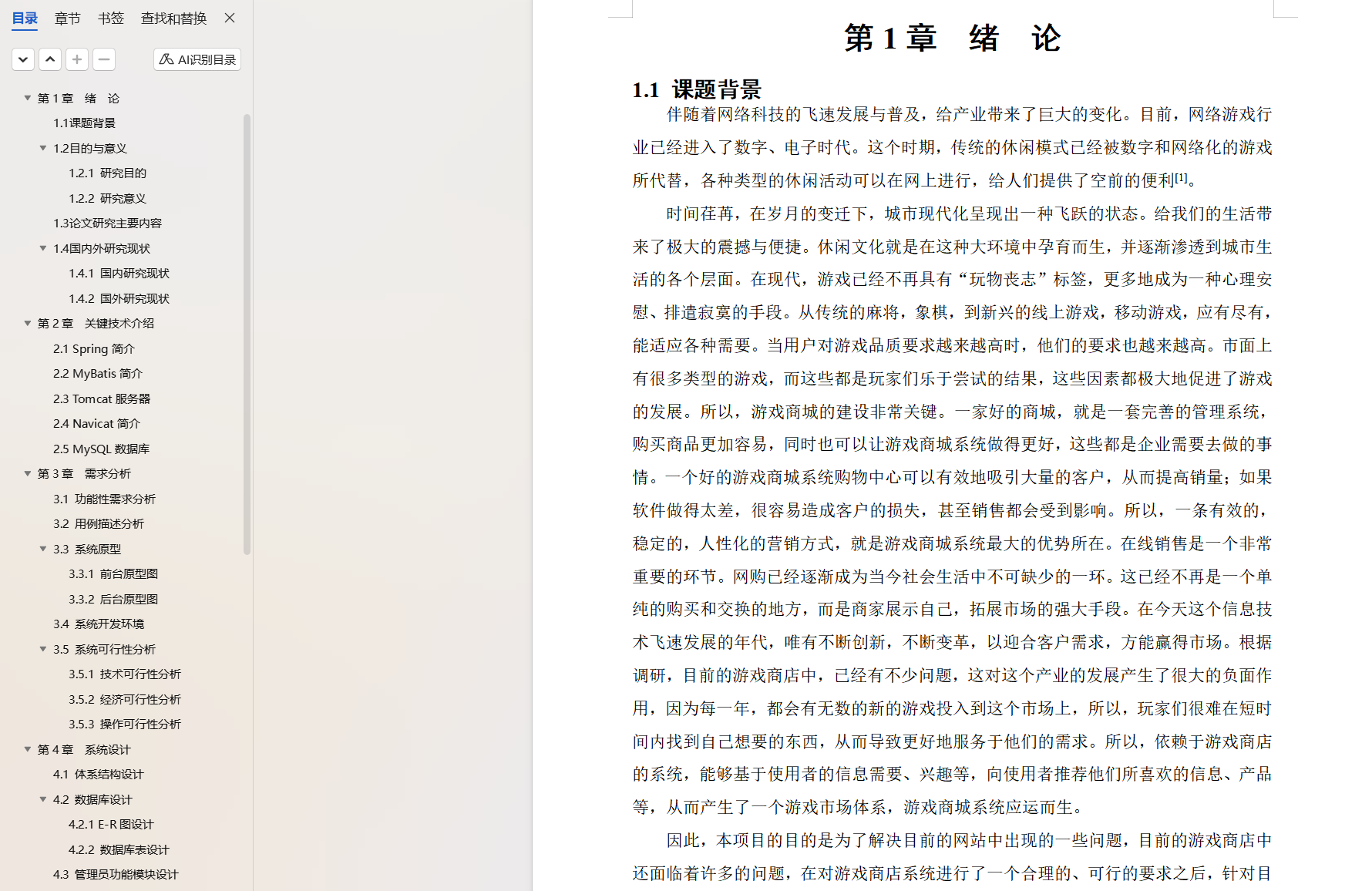Switch to the 章节 tab
Screen dimensions: 1372x891
tap(68, 18)
